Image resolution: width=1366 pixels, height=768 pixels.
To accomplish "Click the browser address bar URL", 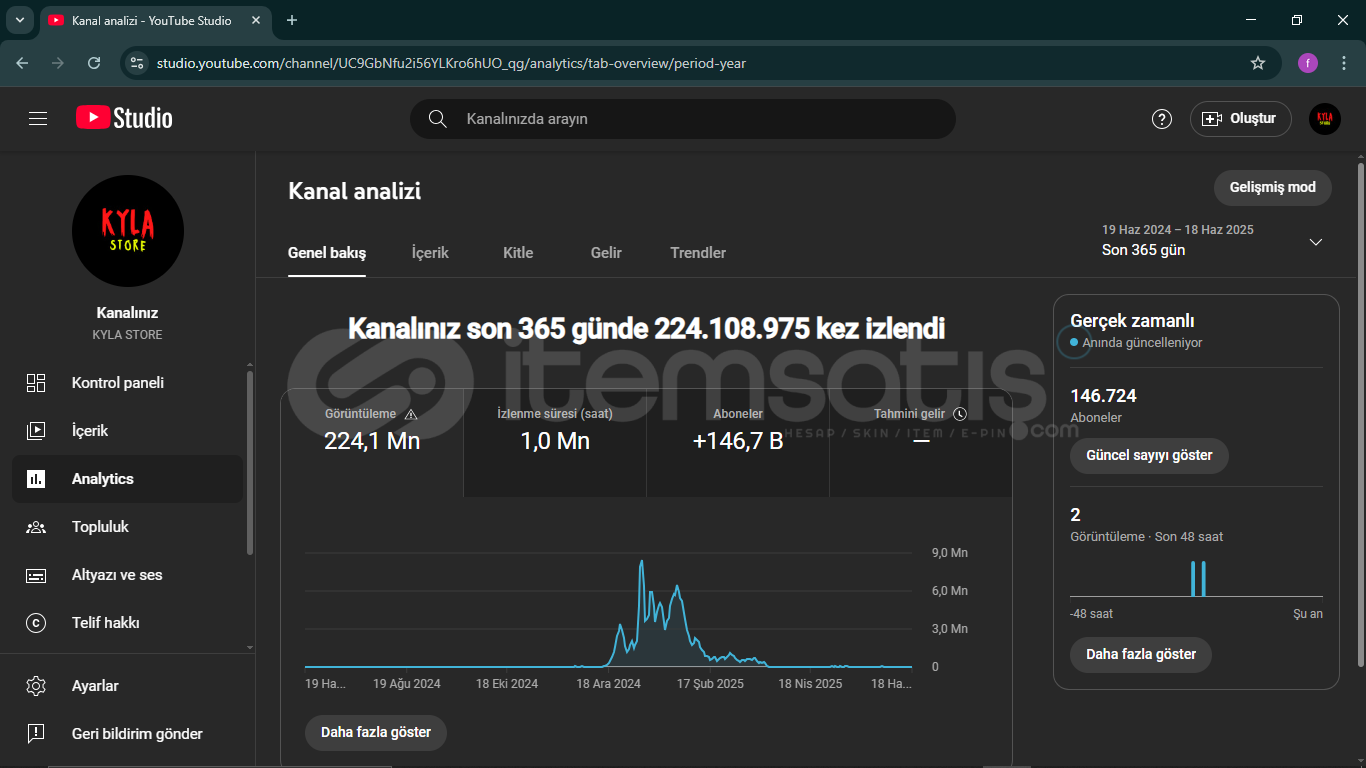I will (x=451, y=63).
